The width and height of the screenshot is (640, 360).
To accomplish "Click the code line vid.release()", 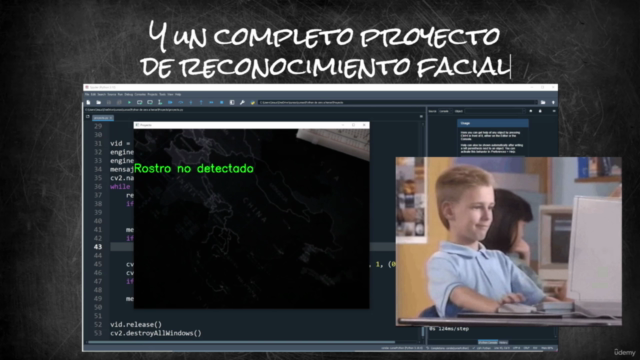I will pyautogui.click(x=136, y=324).
